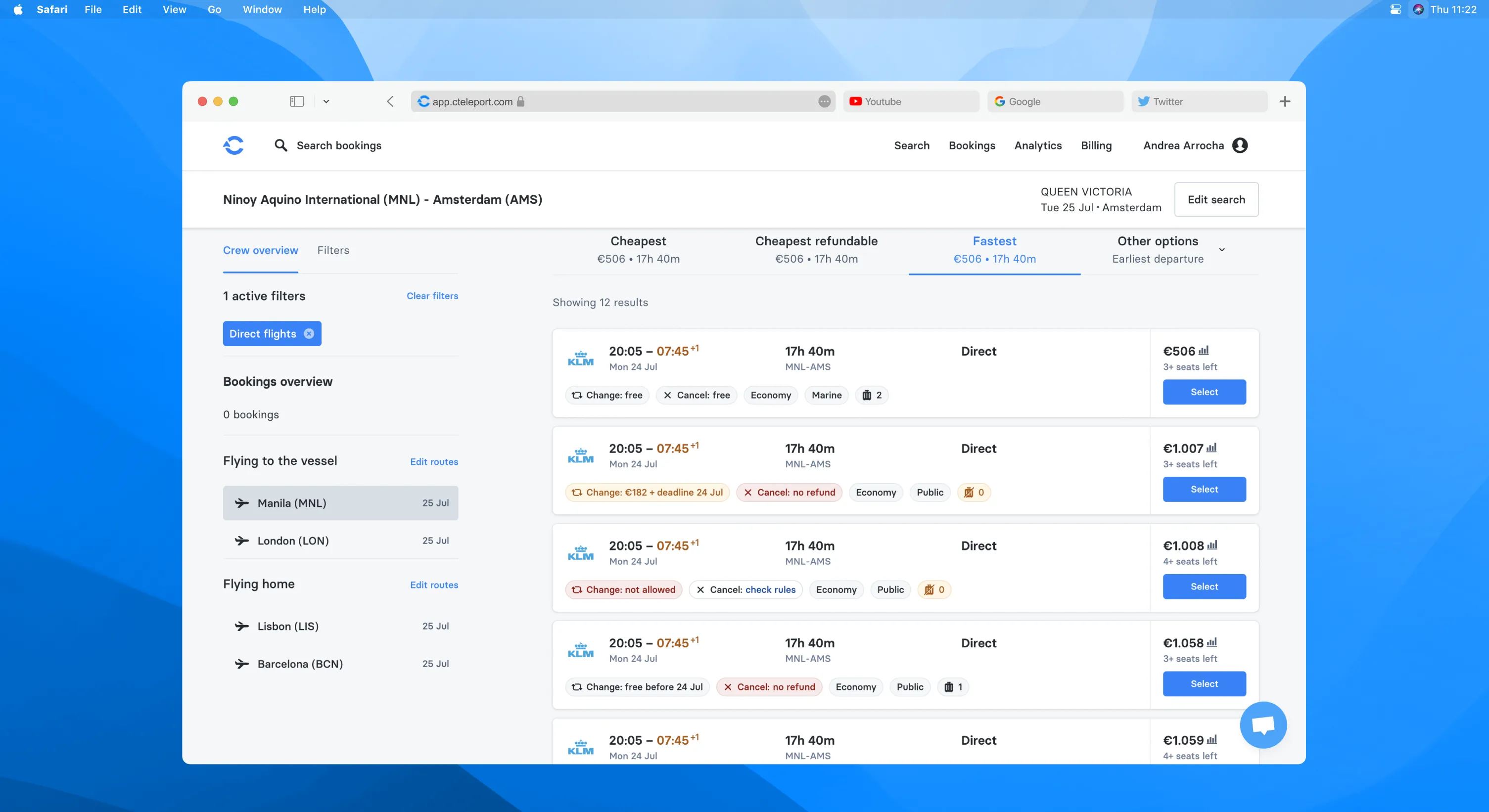Click the Marine fare tag

826,395
